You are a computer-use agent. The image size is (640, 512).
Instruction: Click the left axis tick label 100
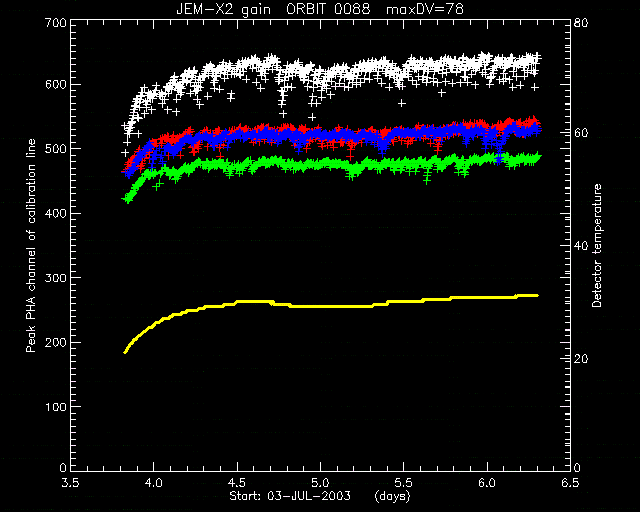[55, 407]
